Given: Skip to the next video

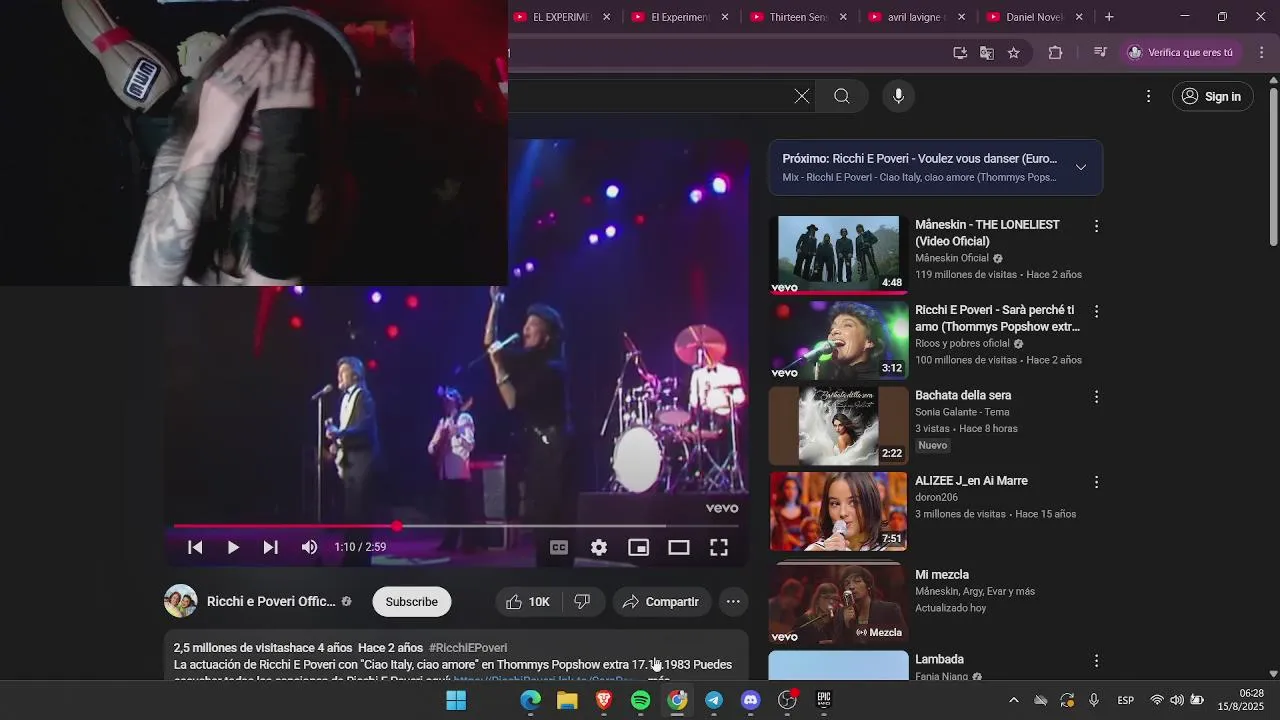Looking at the screenshot, I should tap(270, 547).
